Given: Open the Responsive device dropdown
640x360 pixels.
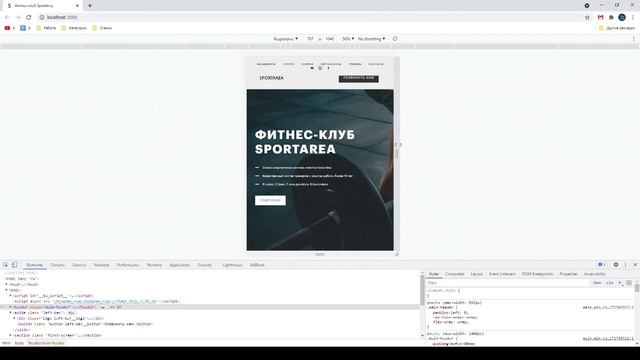Looking at the screenshot, I should click(285, 39).
